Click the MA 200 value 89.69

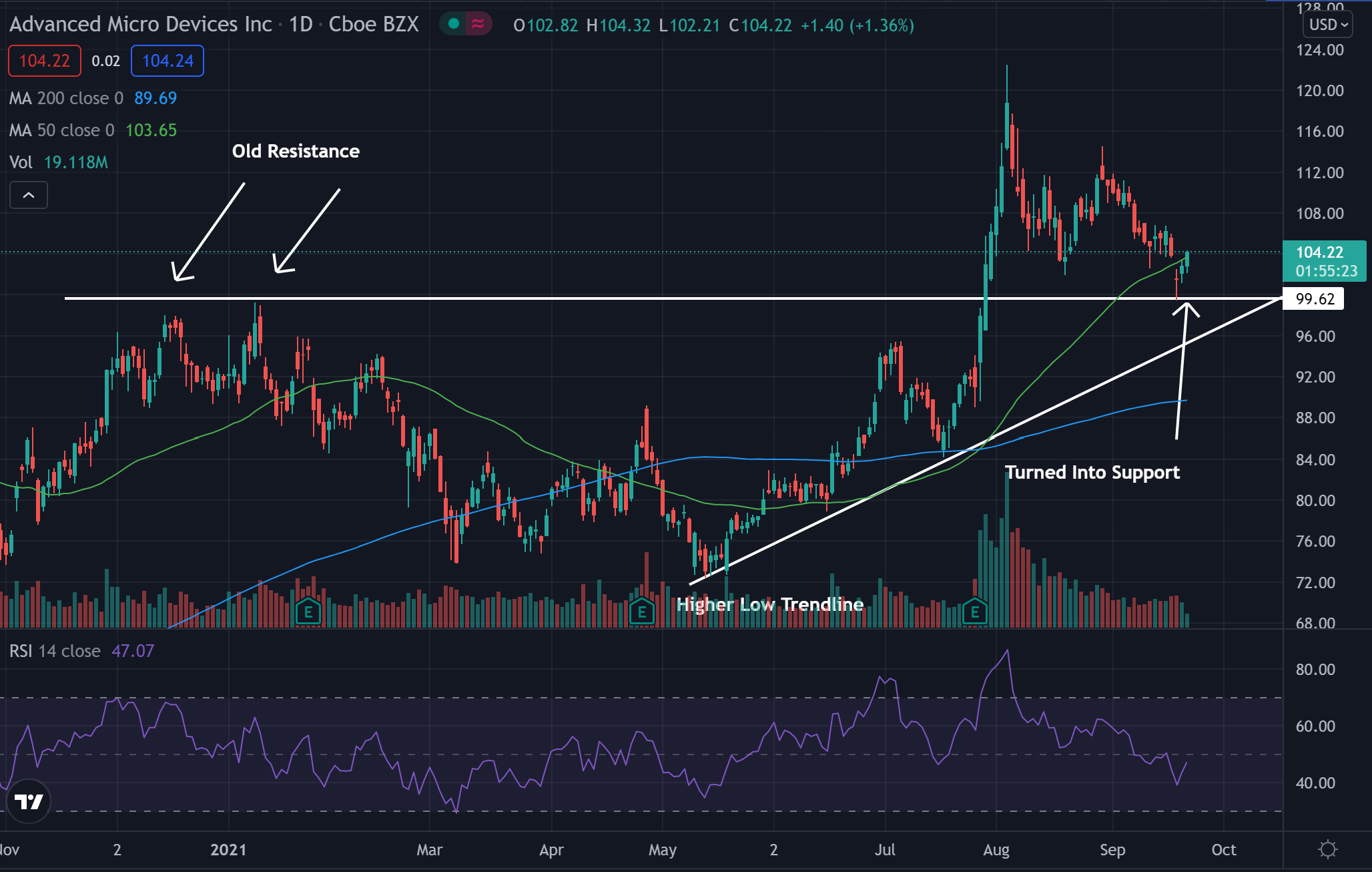[x=155, y=98]
